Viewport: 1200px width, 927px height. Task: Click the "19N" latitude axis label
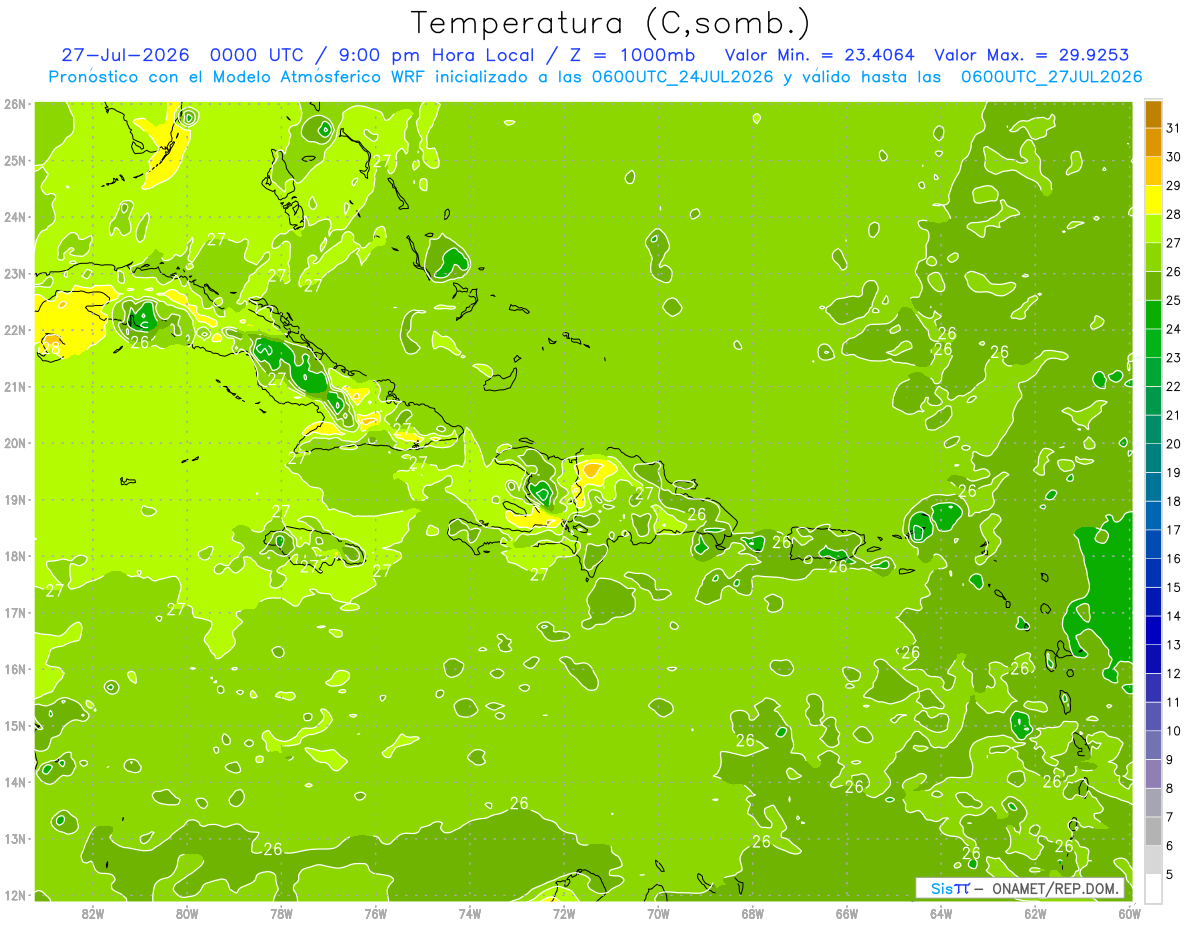(15, 500)
